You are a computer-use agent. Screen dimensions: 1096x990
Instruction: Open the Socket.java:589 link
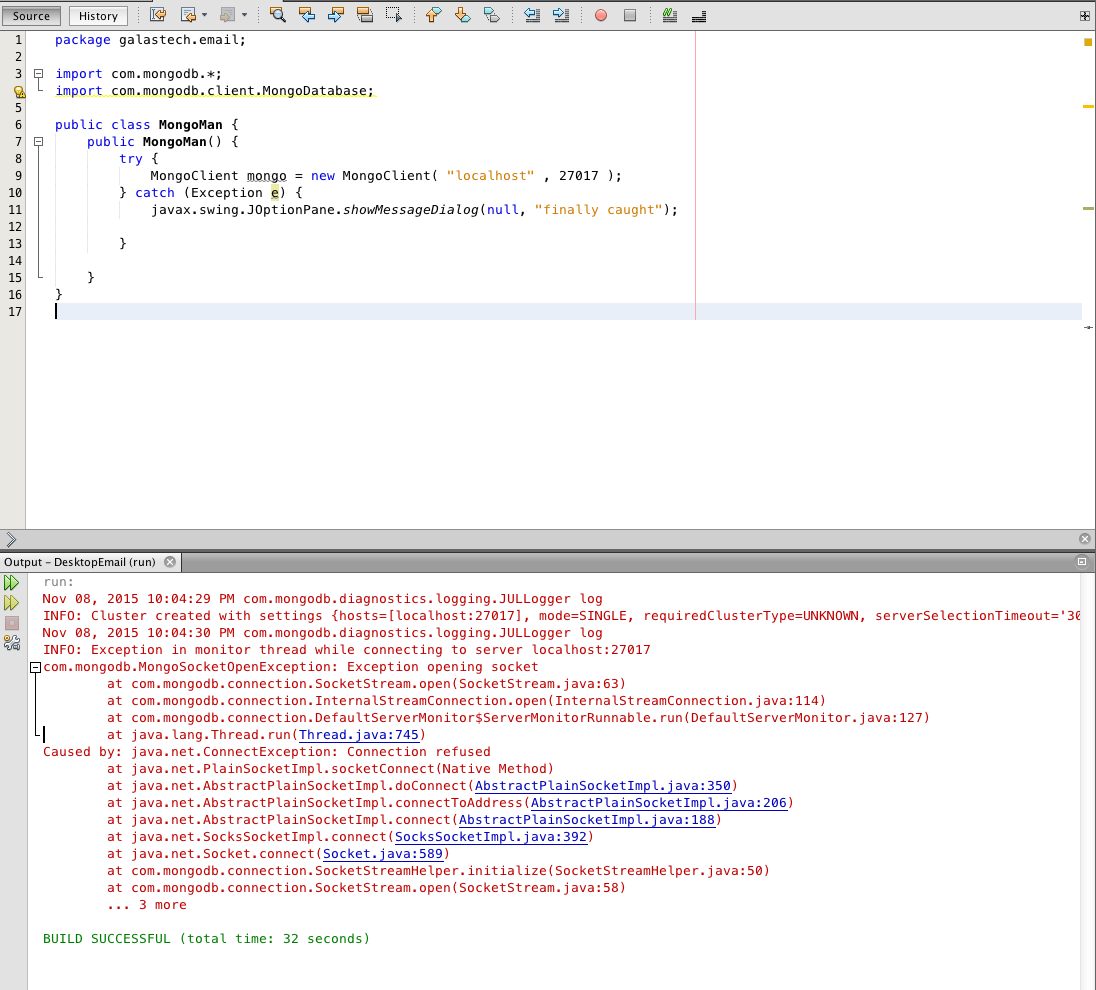(383, 854)
